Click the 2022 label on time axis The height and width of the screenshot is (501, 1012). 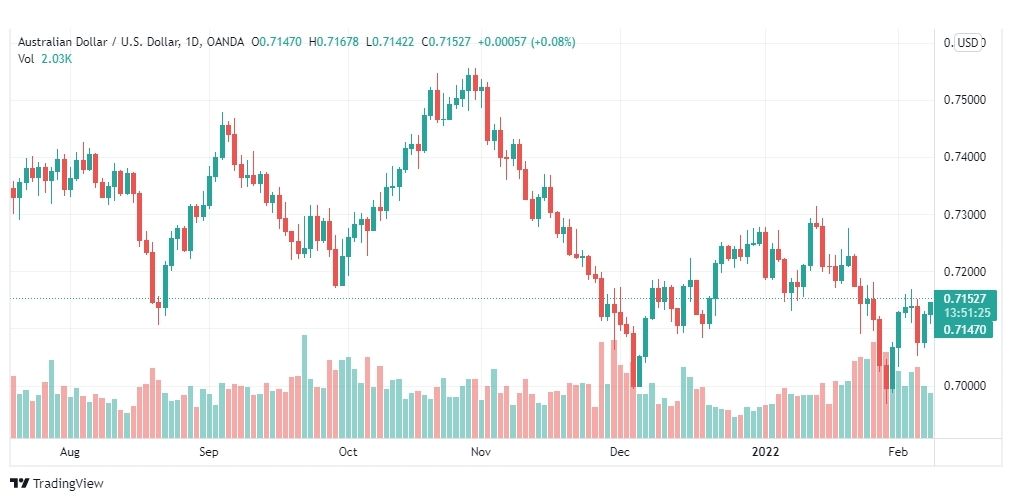[x=765, y=452]
